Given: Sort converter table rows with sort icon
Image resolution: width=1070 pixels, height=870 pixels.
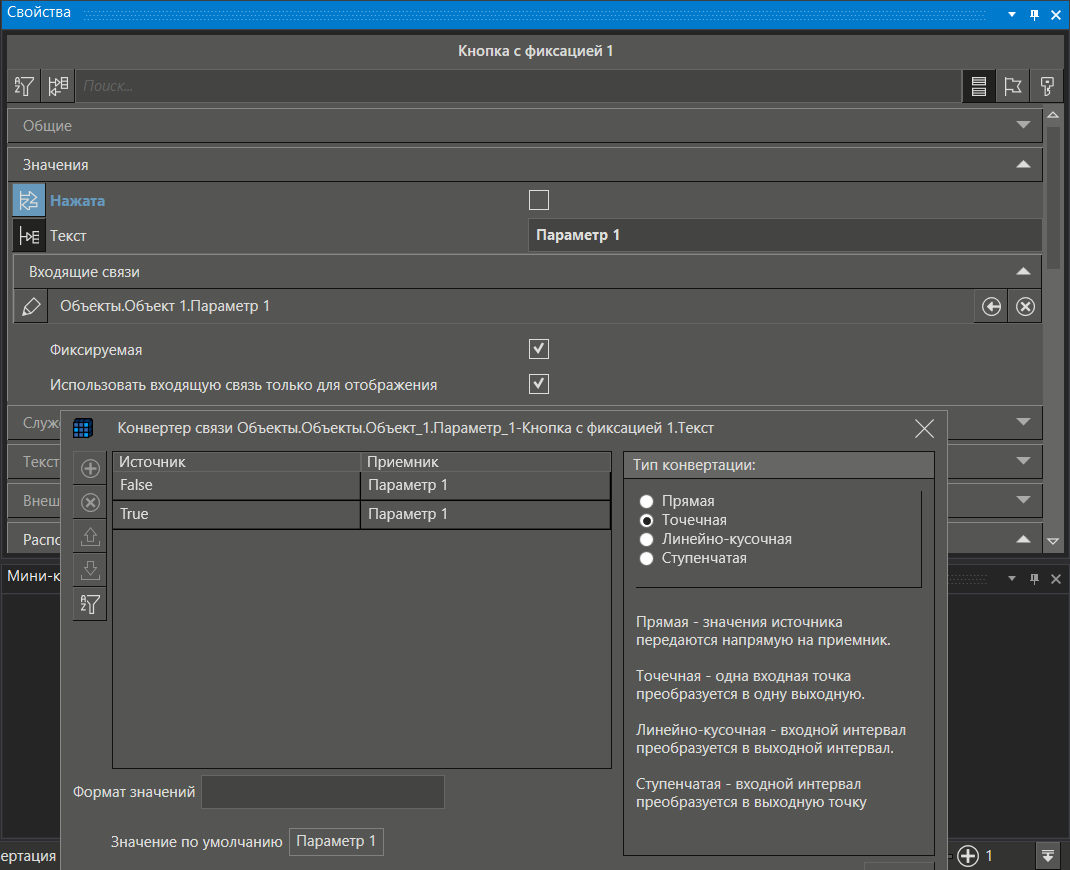Looking at the screenshot, I should pos(90,604).
